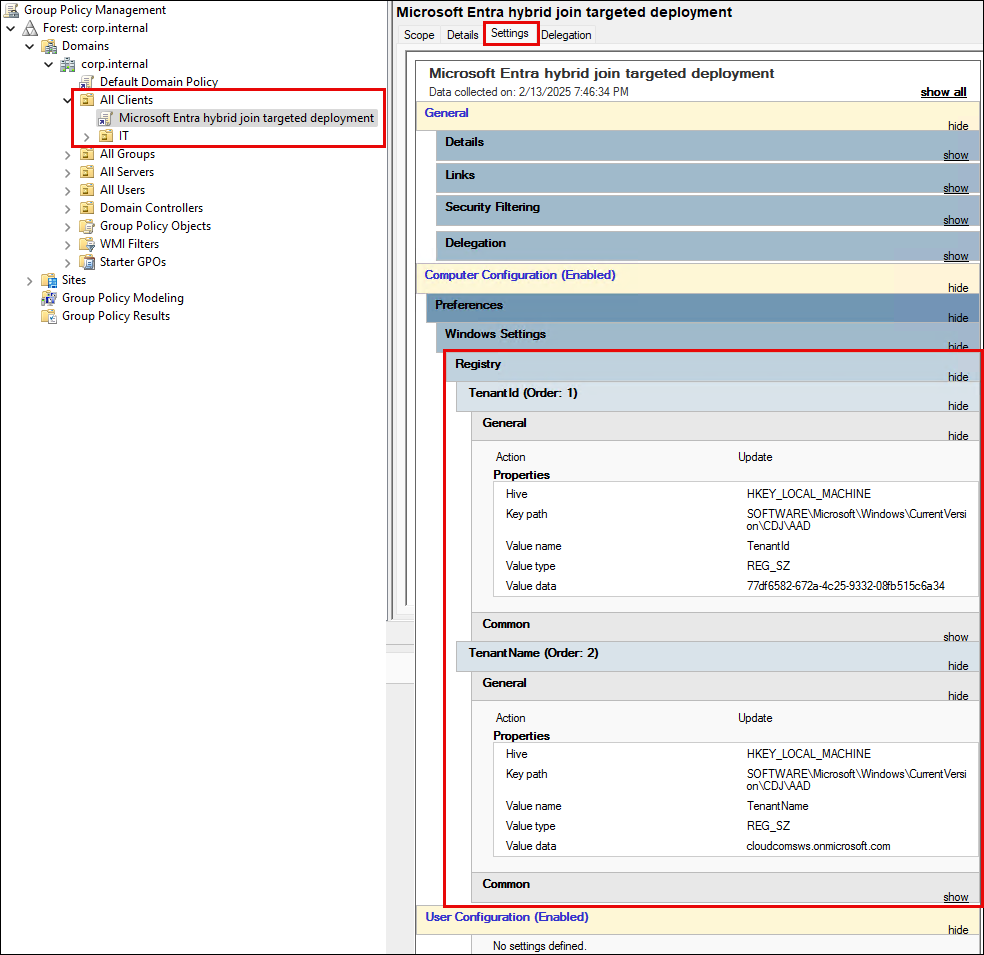Click the All Clients OU icon
The width and height of the screenshot is (984, 955).
coord(87,100)
